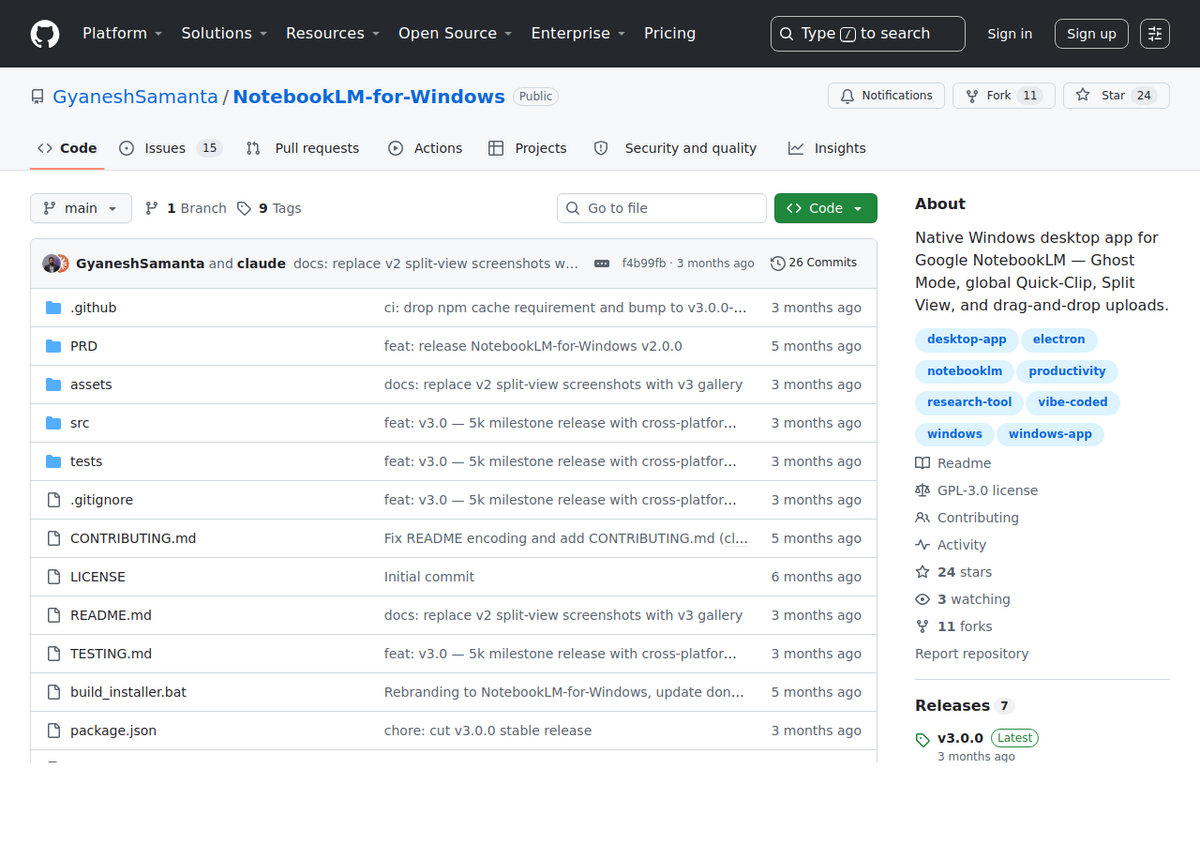Switch to the Code tab
1200x844 pixels.
coord(67,148)
